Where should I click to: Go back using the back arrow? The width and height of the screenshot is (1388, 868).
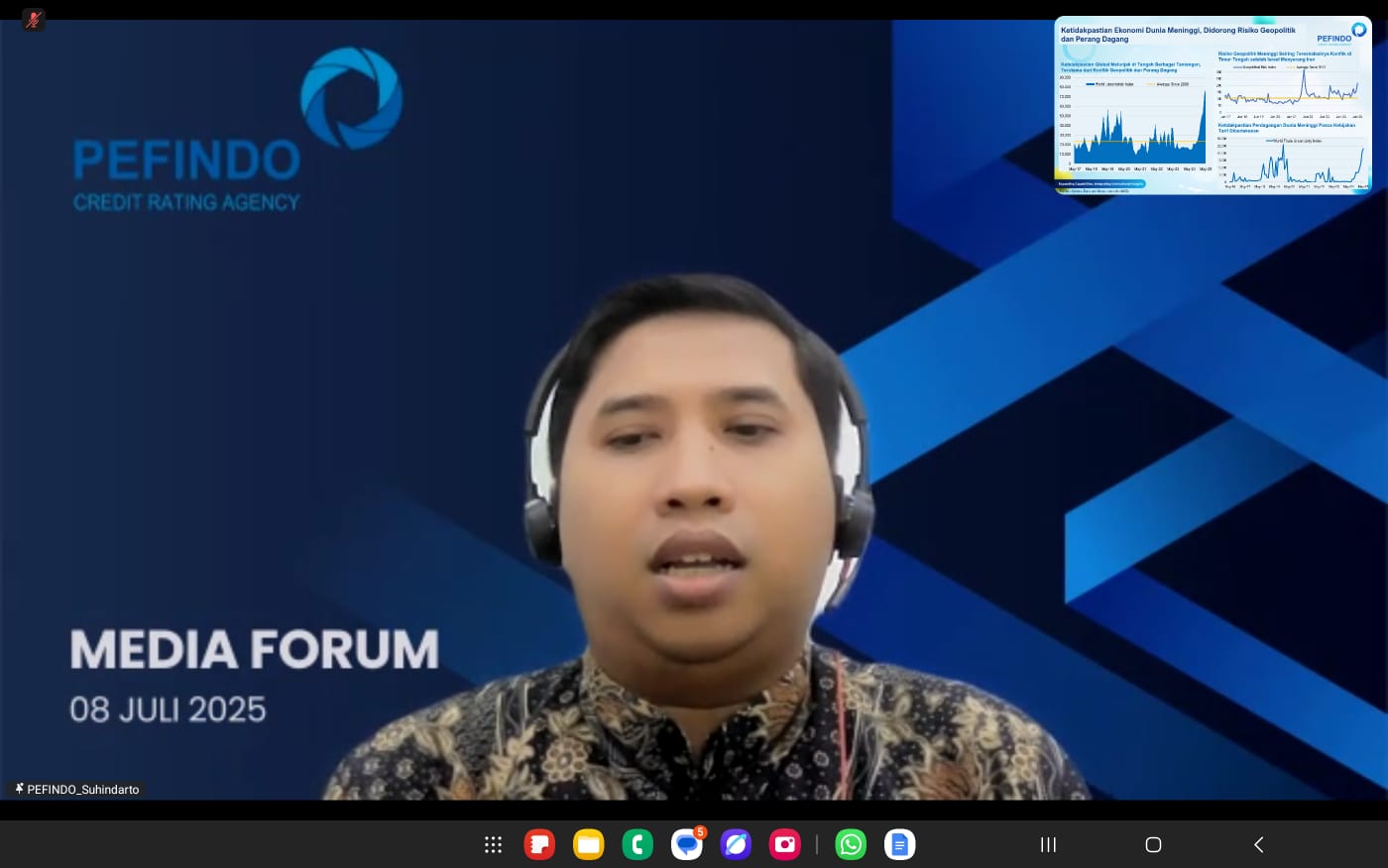[1258, 844]
